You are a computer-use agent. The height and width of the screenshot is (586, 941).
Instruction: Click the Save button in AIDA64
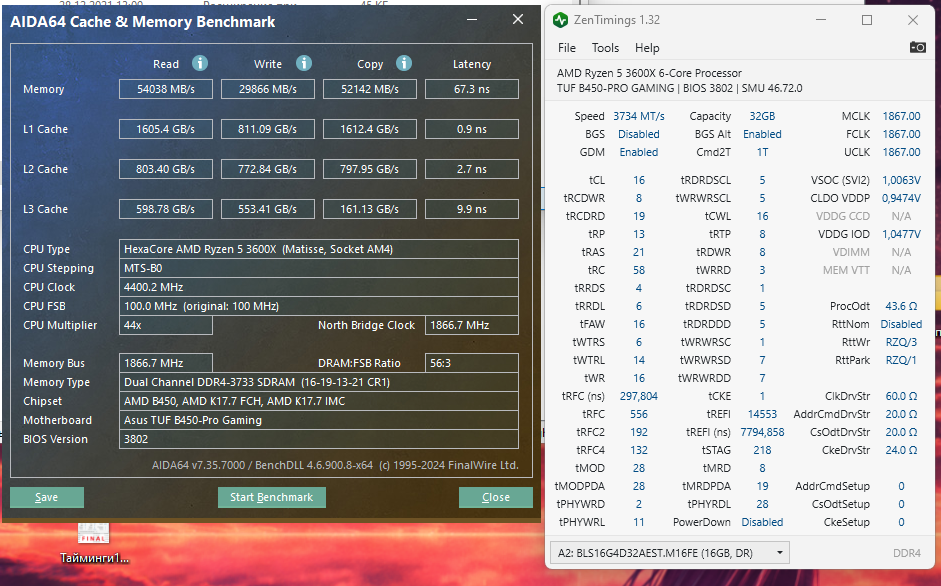(47, 497)
